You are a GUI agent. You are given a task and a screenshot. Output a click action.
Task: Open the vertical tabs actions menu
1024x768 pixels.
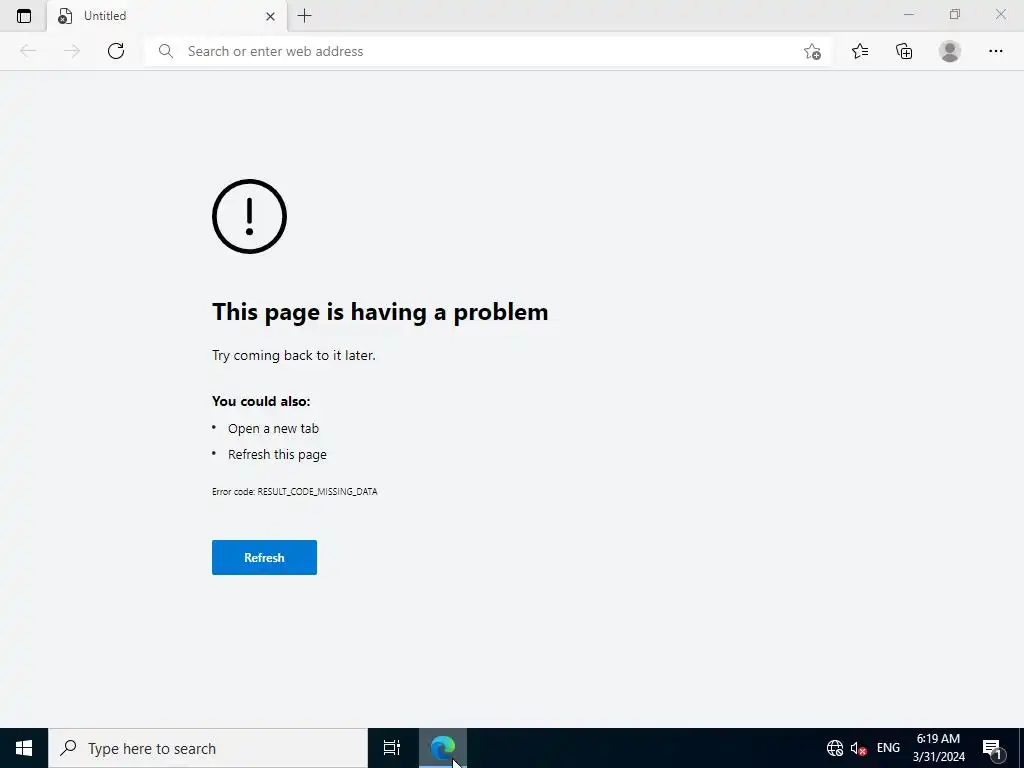(x=24, y=16)
